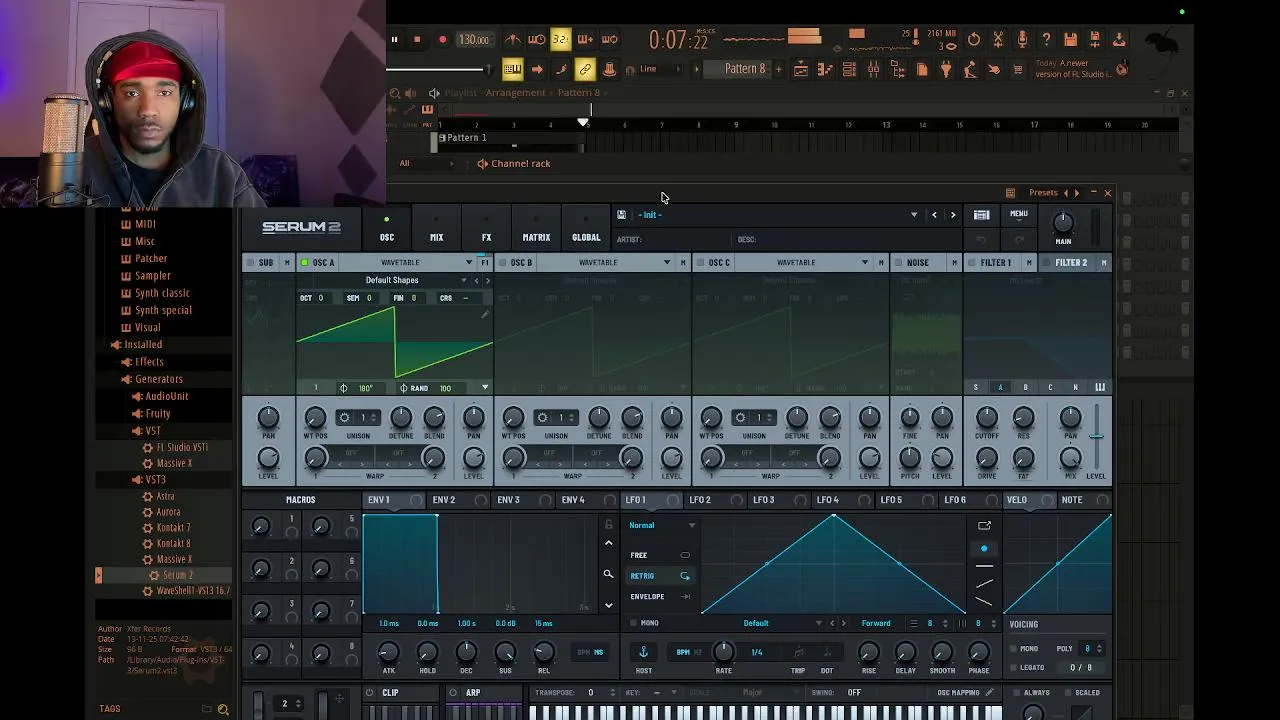Check the LFO MONO checkbox

pos(633,623)
